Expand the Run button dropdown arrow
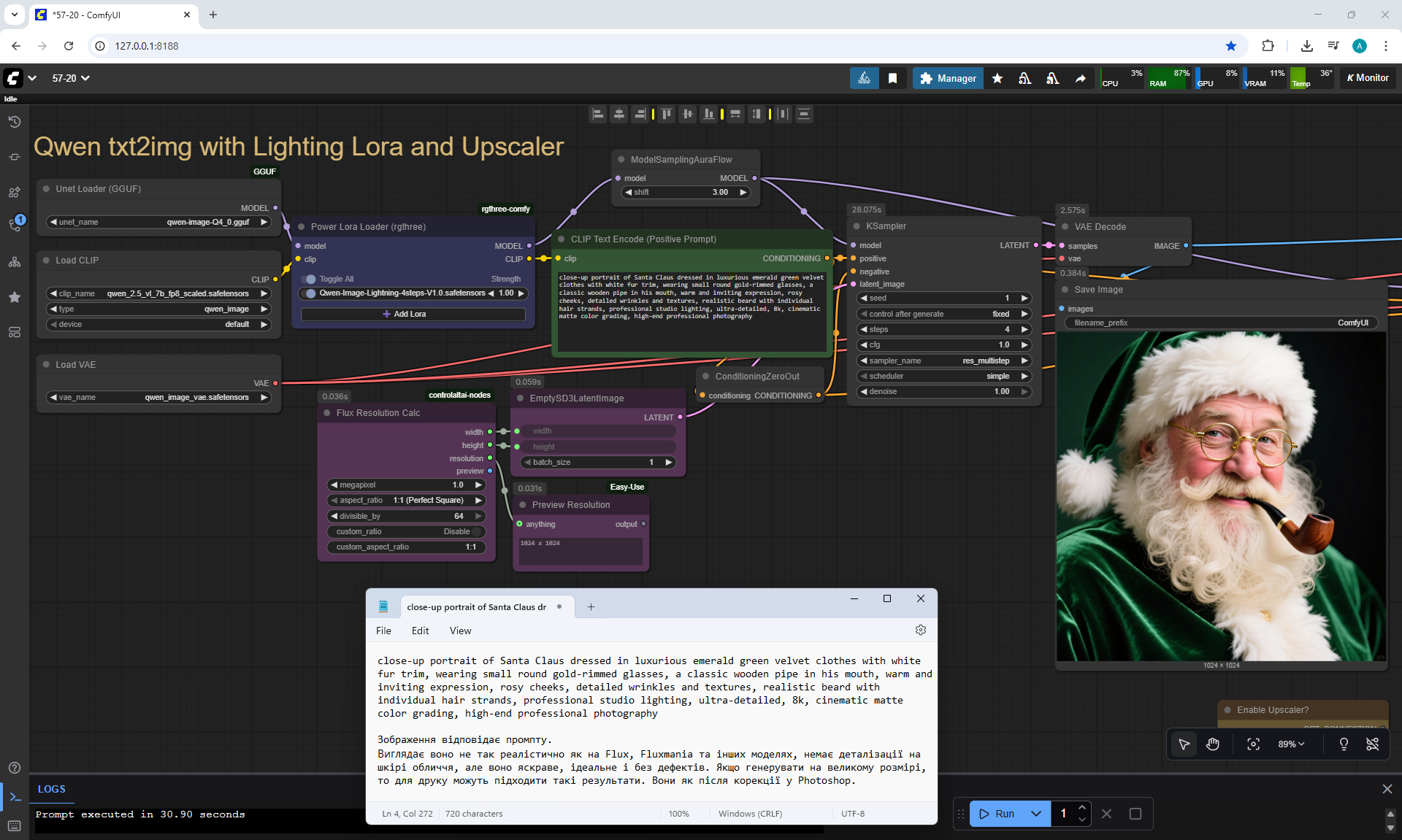 coord(1035,813)
